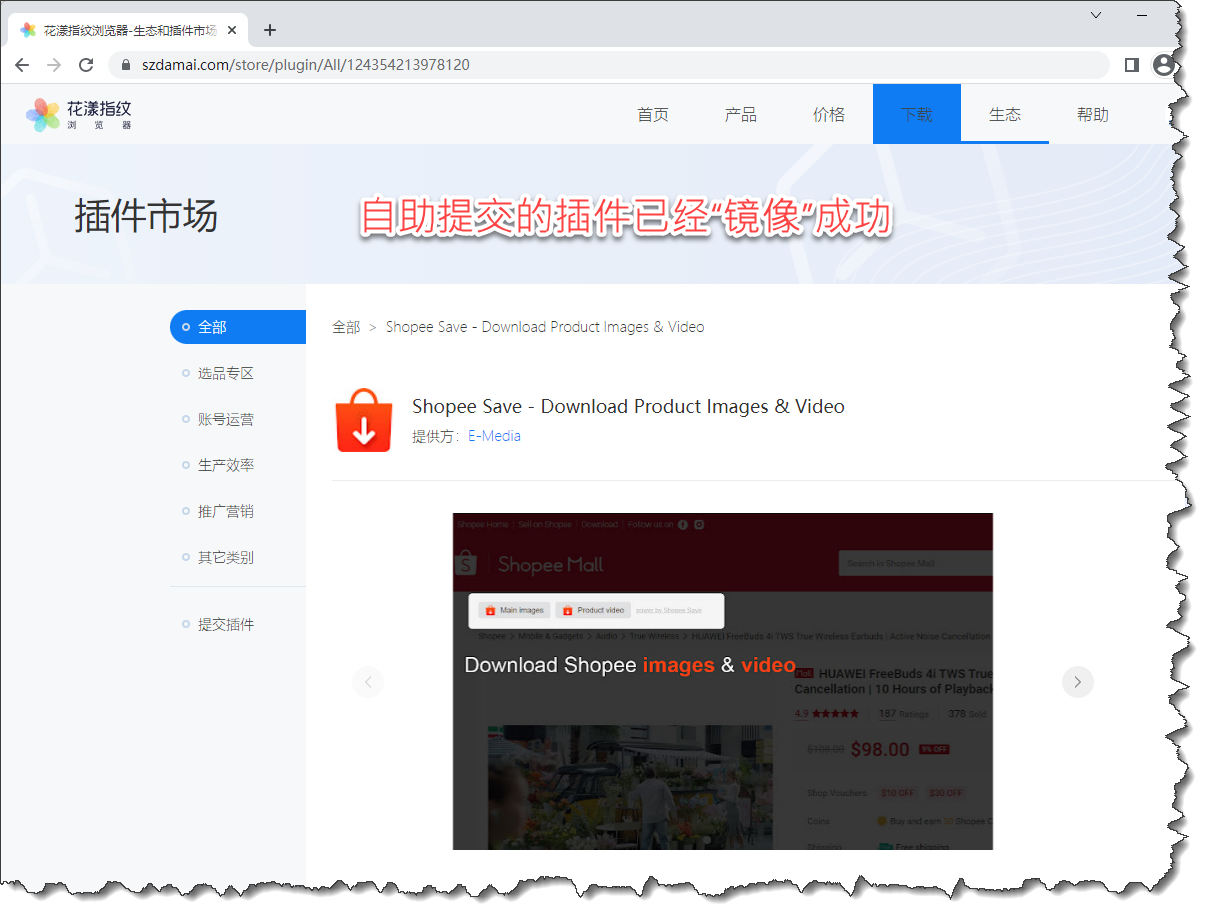Show the previous screenshot in the carousel
Viewport: 1212px width, 922px height.
[368, 682]
